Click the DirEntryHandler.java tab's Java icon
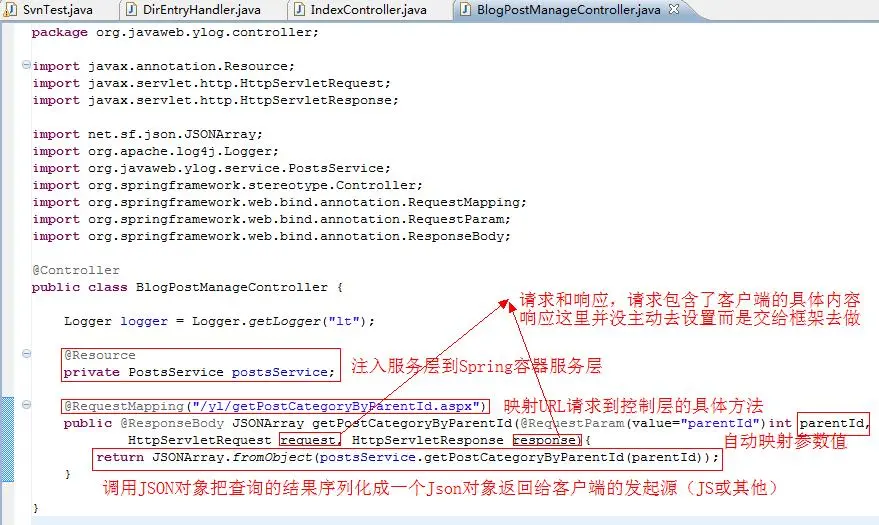The image size is (879, 525). tap(131, 10)
